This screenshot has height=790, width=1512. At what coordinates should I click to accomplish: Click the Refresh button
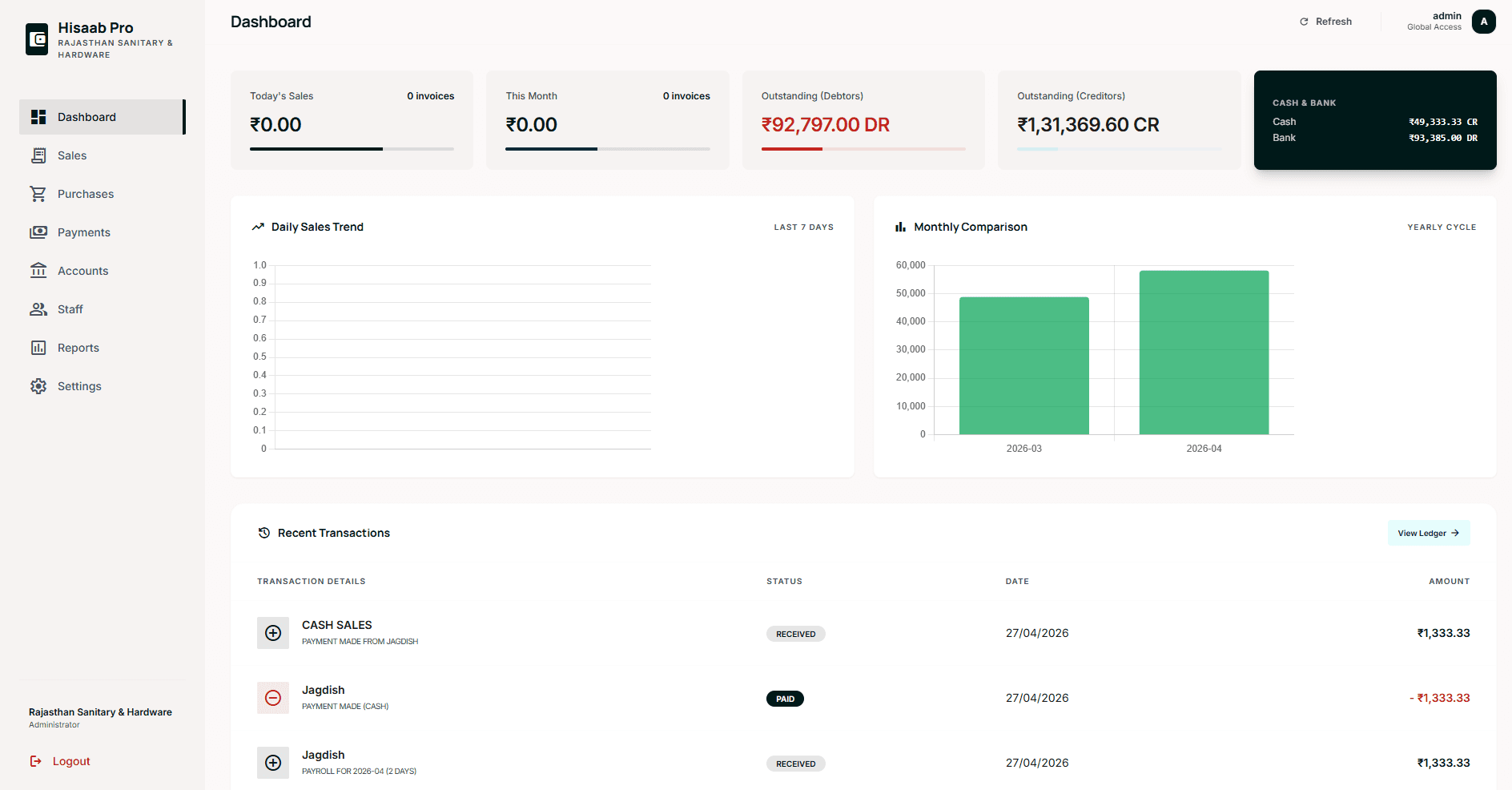[x=1325, y=22]
